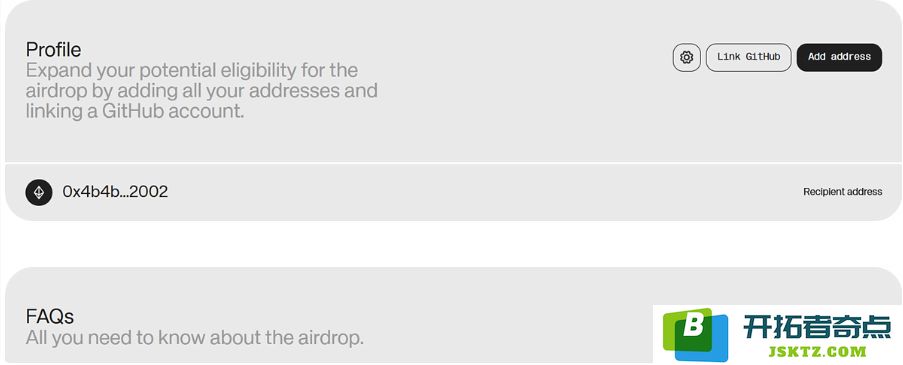Open profile settings via the gear icon
Image resolution: width=903 pixels, height=365 pixels.
[x=686, y=58]
